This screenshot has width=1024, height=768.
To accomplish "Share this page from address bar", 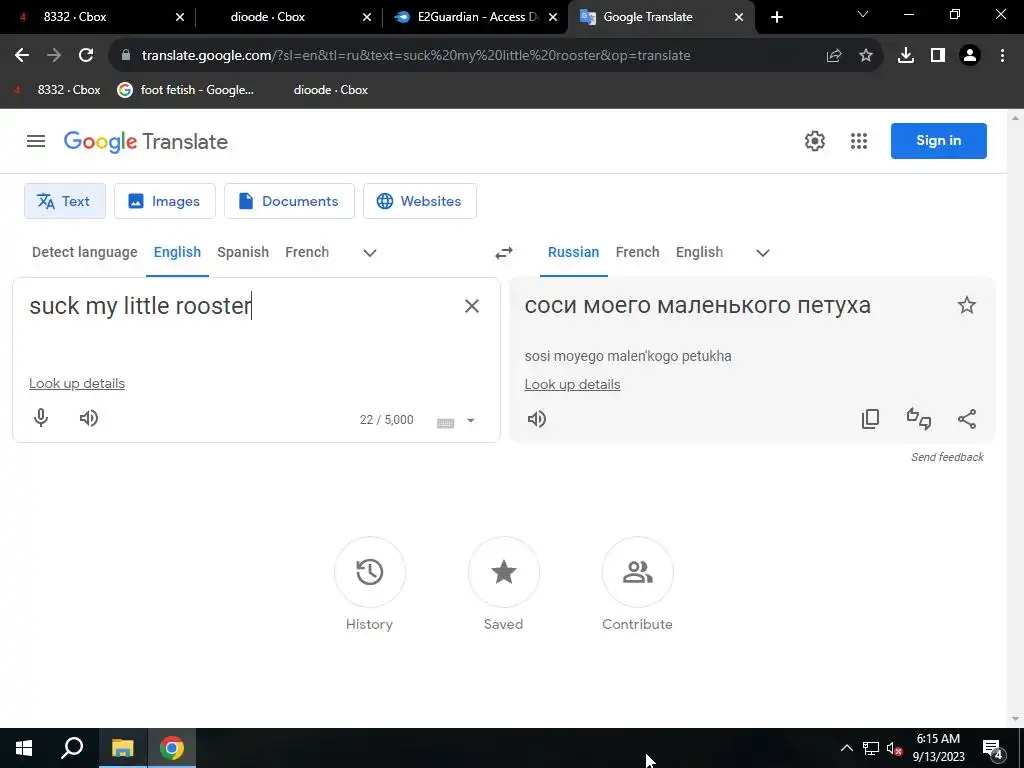I will (834, 56).
